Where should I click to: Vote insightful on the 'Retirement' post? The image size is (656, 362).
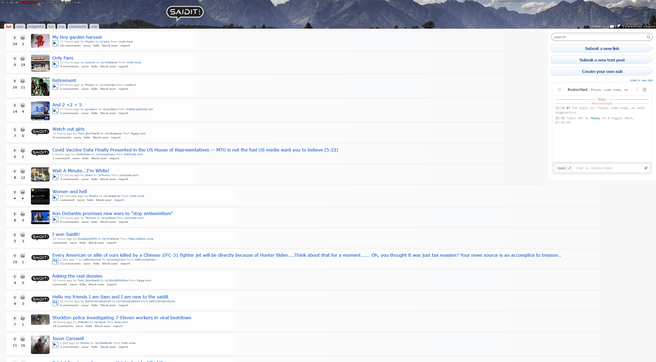(x=15, y=82)
